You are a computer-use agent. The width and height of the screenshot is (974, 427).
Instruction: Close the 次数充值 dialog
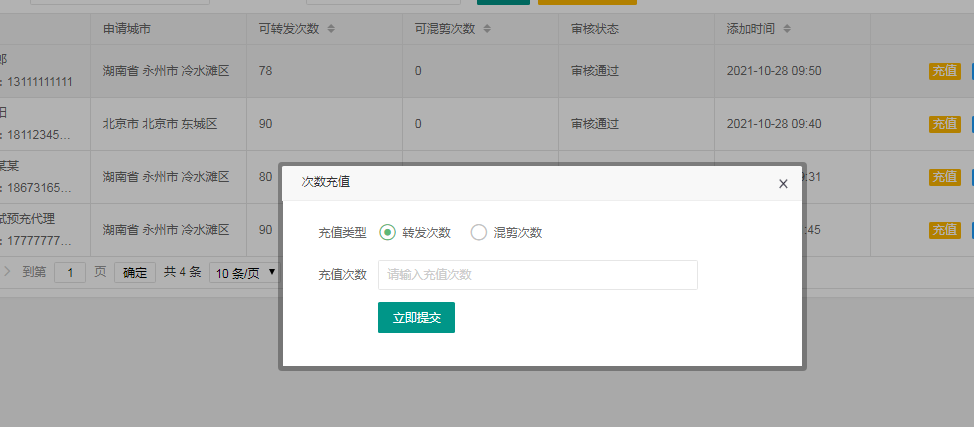783,183
